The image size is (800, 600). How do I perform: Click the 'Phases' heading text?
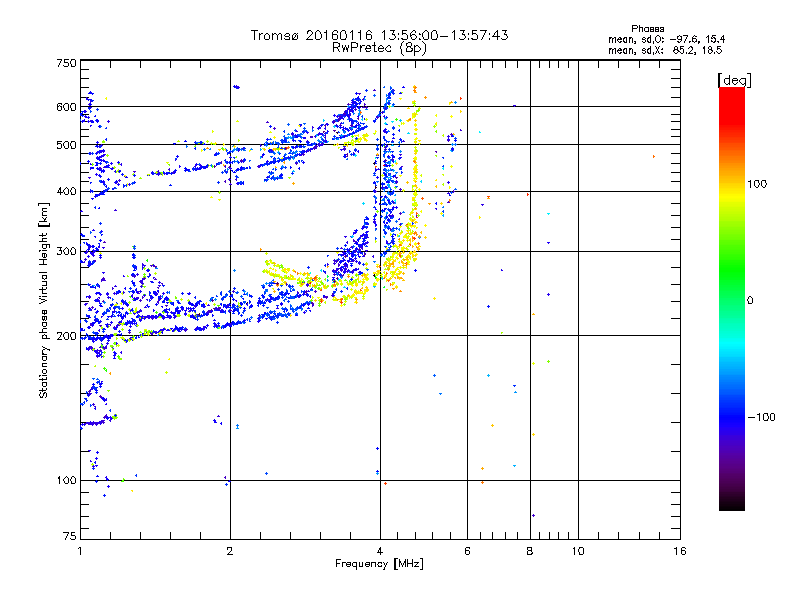[x=647, y=29]
